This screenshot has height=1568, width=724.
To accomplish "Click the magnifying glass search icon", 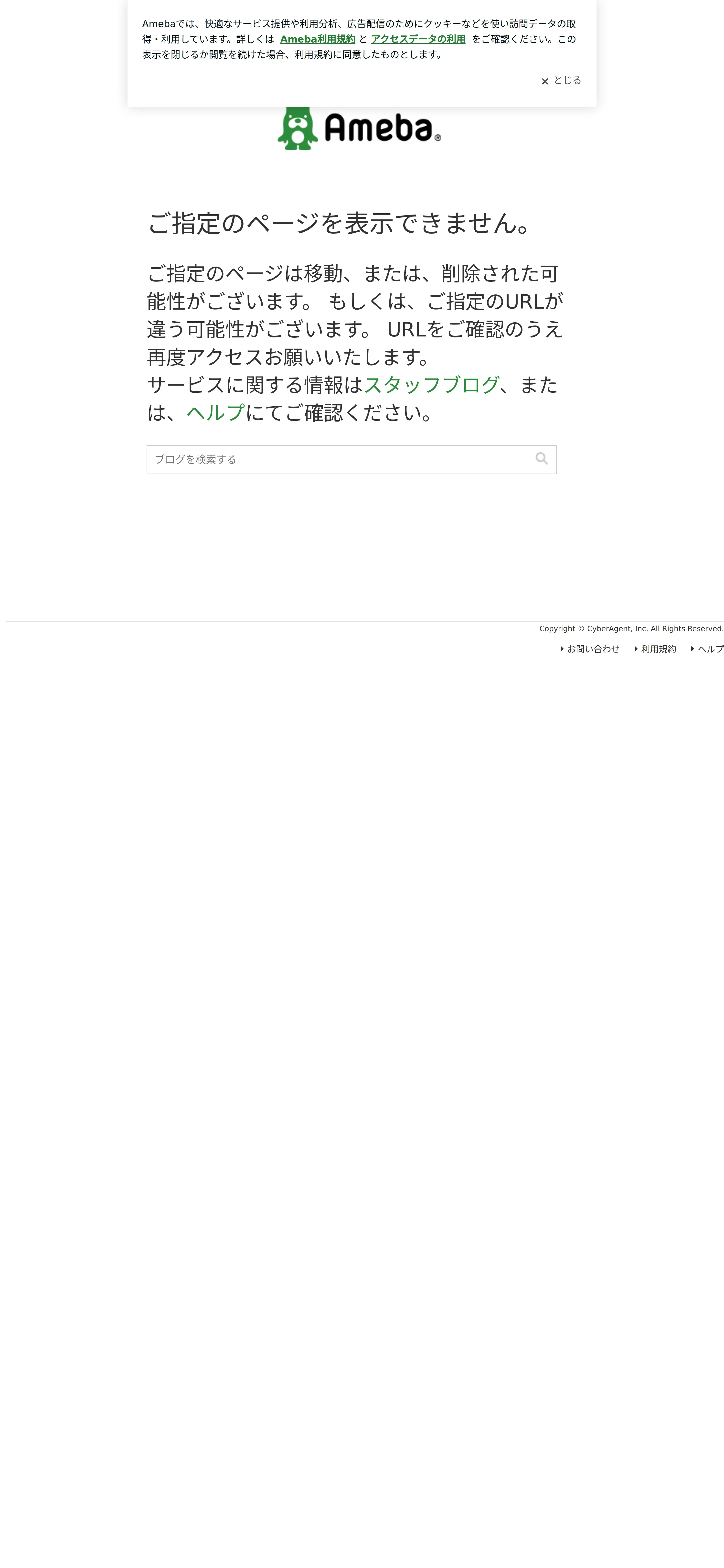I will (x=542, y=459).
